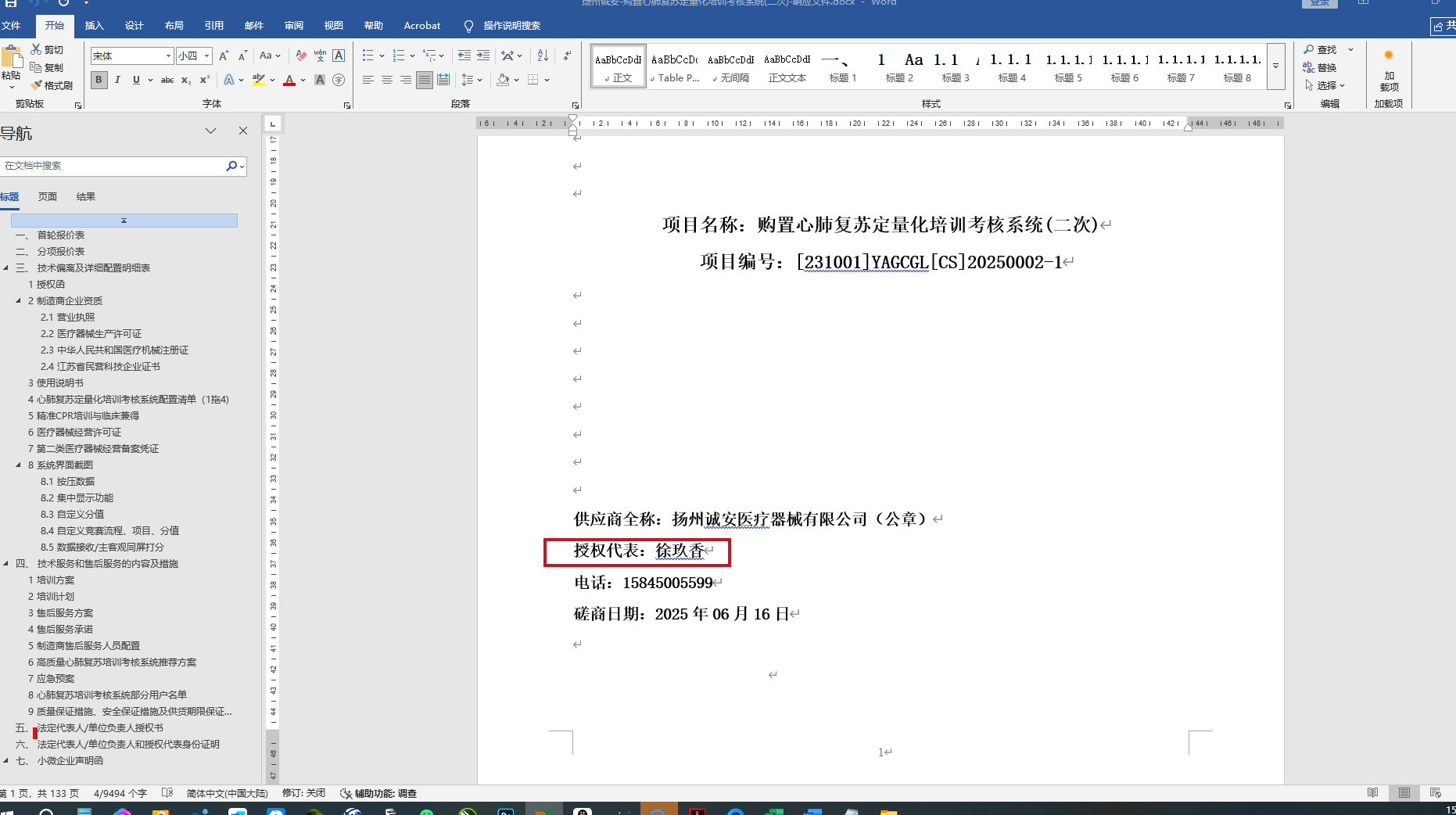Switch to Read Mode view icon
Screen dimensions: 1456x815
tap(1372, 793)
